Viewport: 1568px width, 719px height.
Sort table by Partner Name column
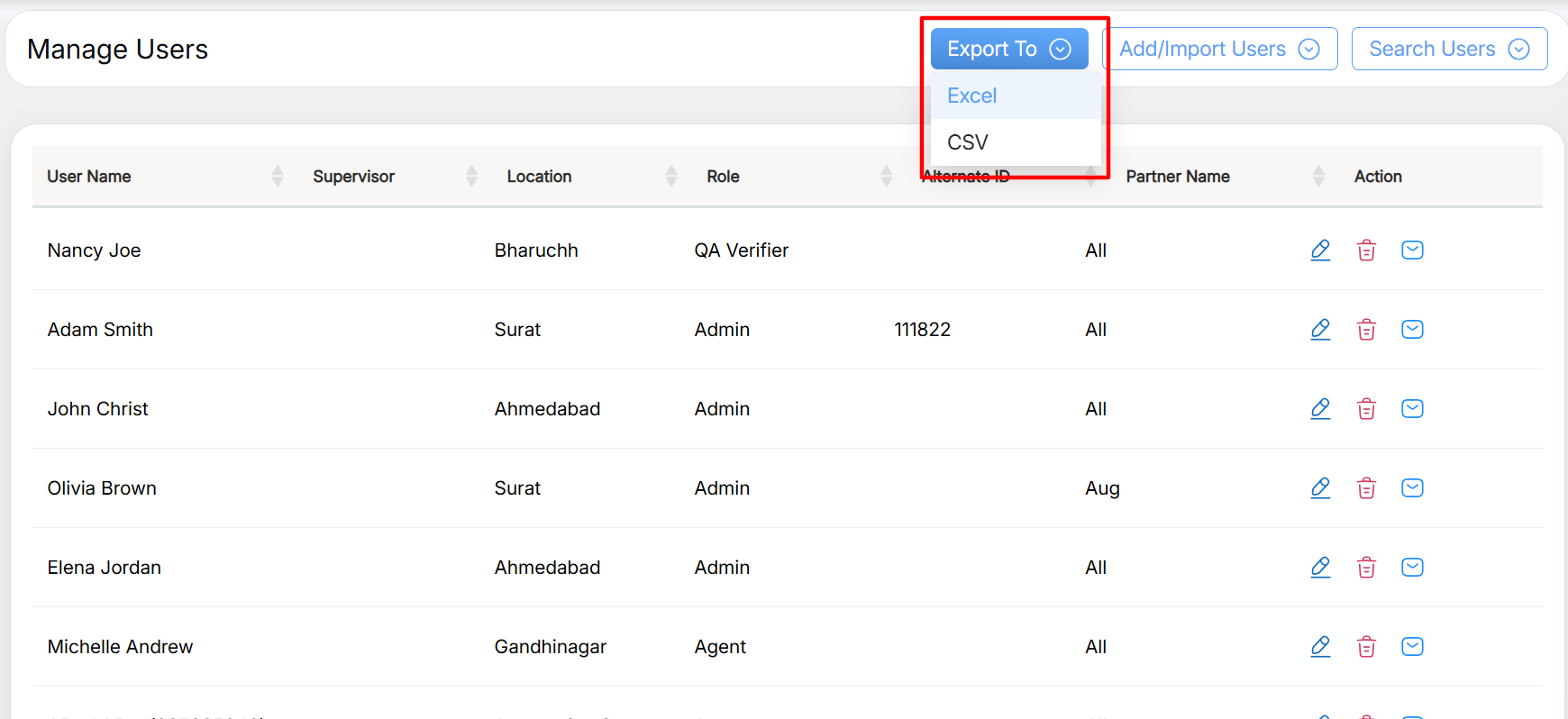tap(1318, 177)
